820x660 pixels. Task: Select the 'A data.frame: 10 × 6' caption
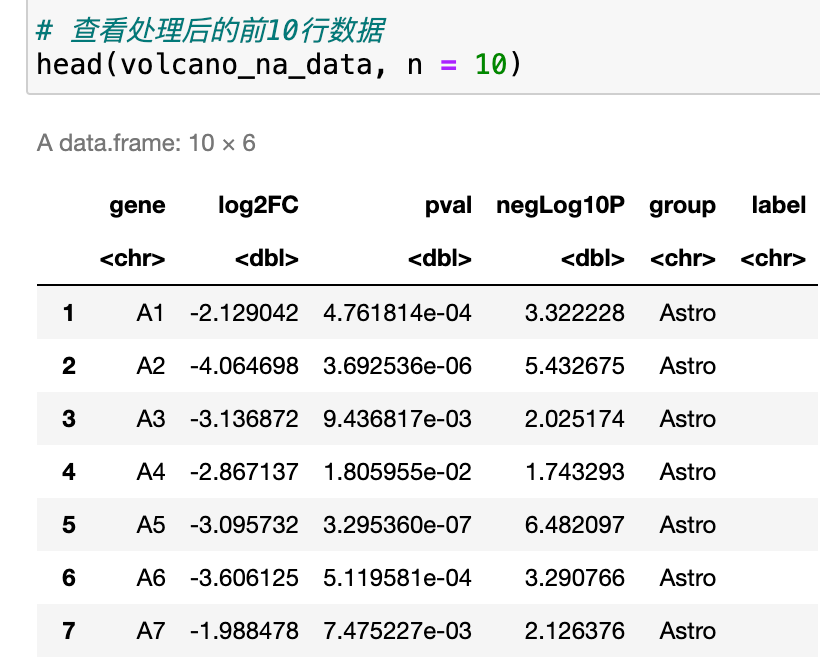146,143
